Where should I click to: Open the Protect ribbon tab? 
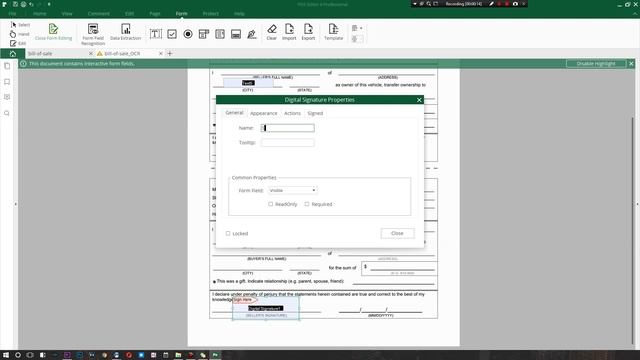click(211, 13)
